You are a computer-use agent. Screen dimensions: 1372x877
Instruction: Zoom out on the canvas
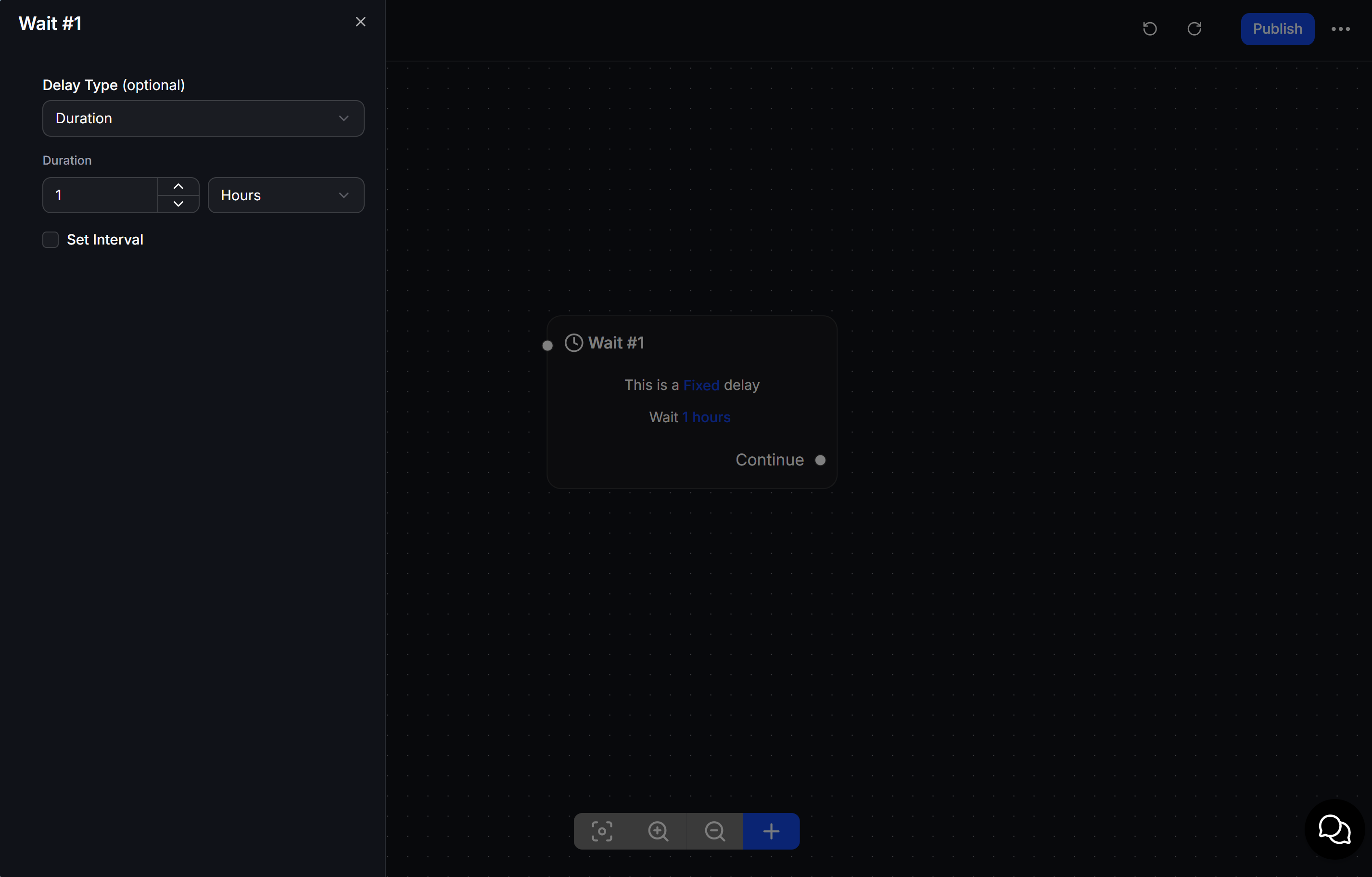coord(714,831)
